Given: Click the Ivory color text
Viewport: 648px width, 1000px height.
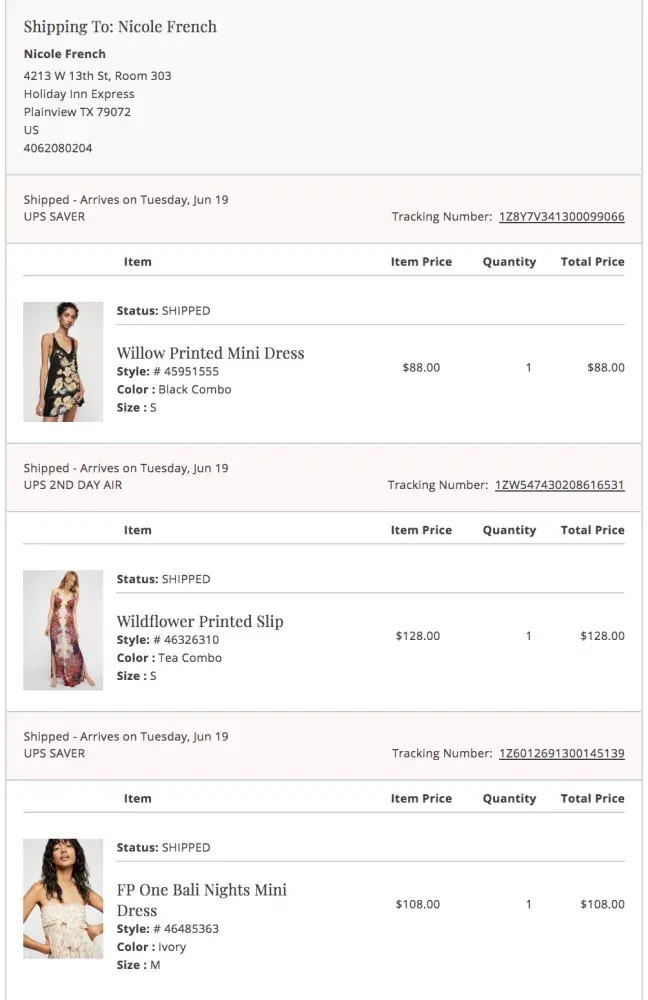Looking at the screenshot, I should (x=172, y=947).
